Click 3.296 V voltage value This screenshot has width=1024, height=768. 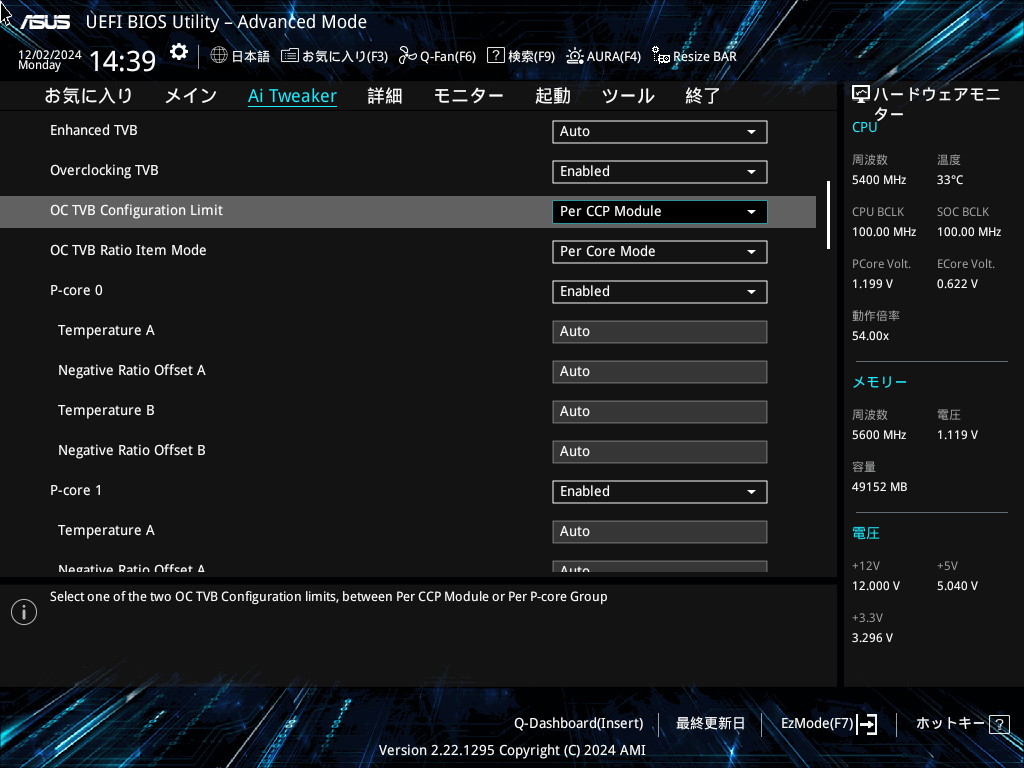click(872, 637)
